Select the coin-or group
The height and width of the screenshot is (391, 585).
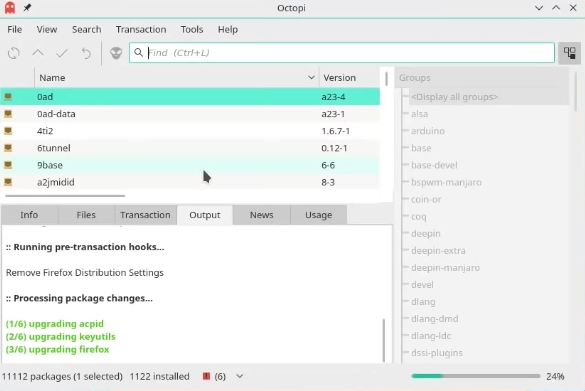(426, 199)
